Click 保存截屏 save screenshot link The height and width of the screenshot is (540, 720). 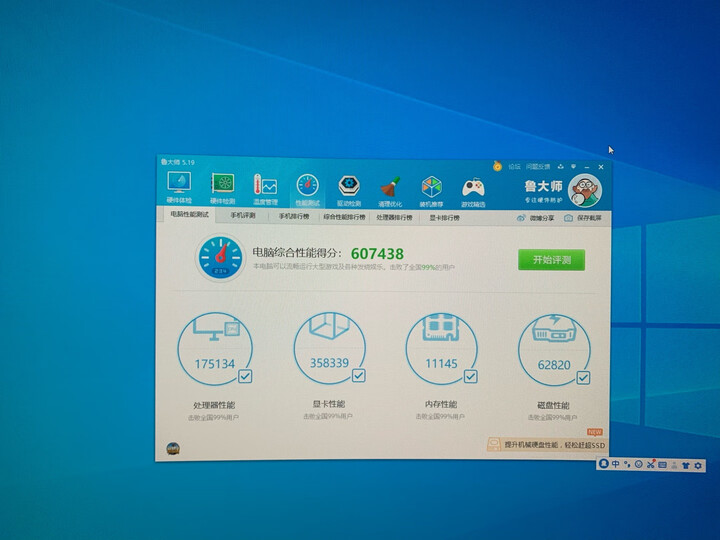pyautogui.click(x=583, y=217)
